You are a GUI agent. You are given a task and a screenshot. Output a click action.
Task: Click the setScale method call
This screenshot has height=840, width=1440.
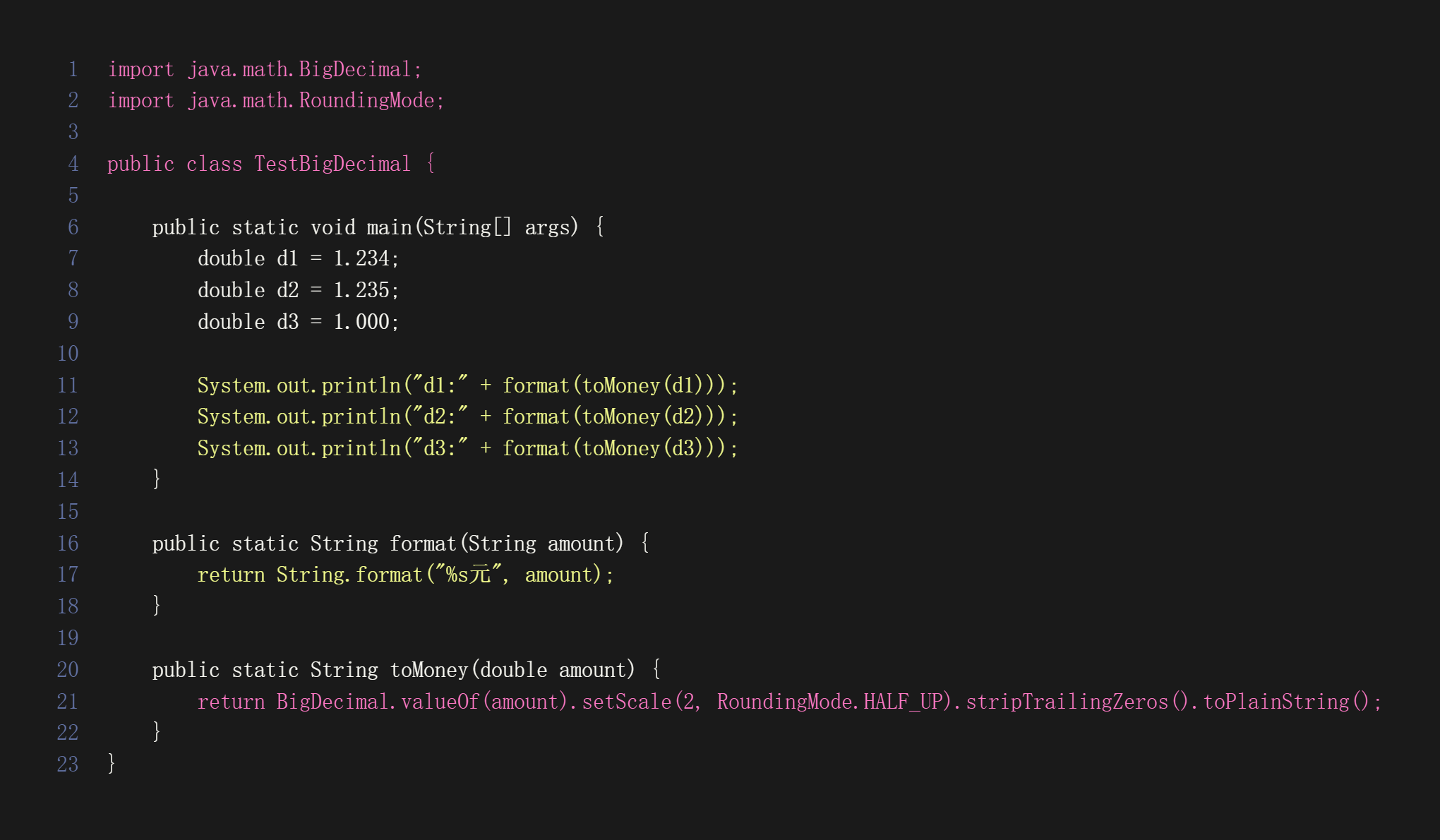click(626, 702)
